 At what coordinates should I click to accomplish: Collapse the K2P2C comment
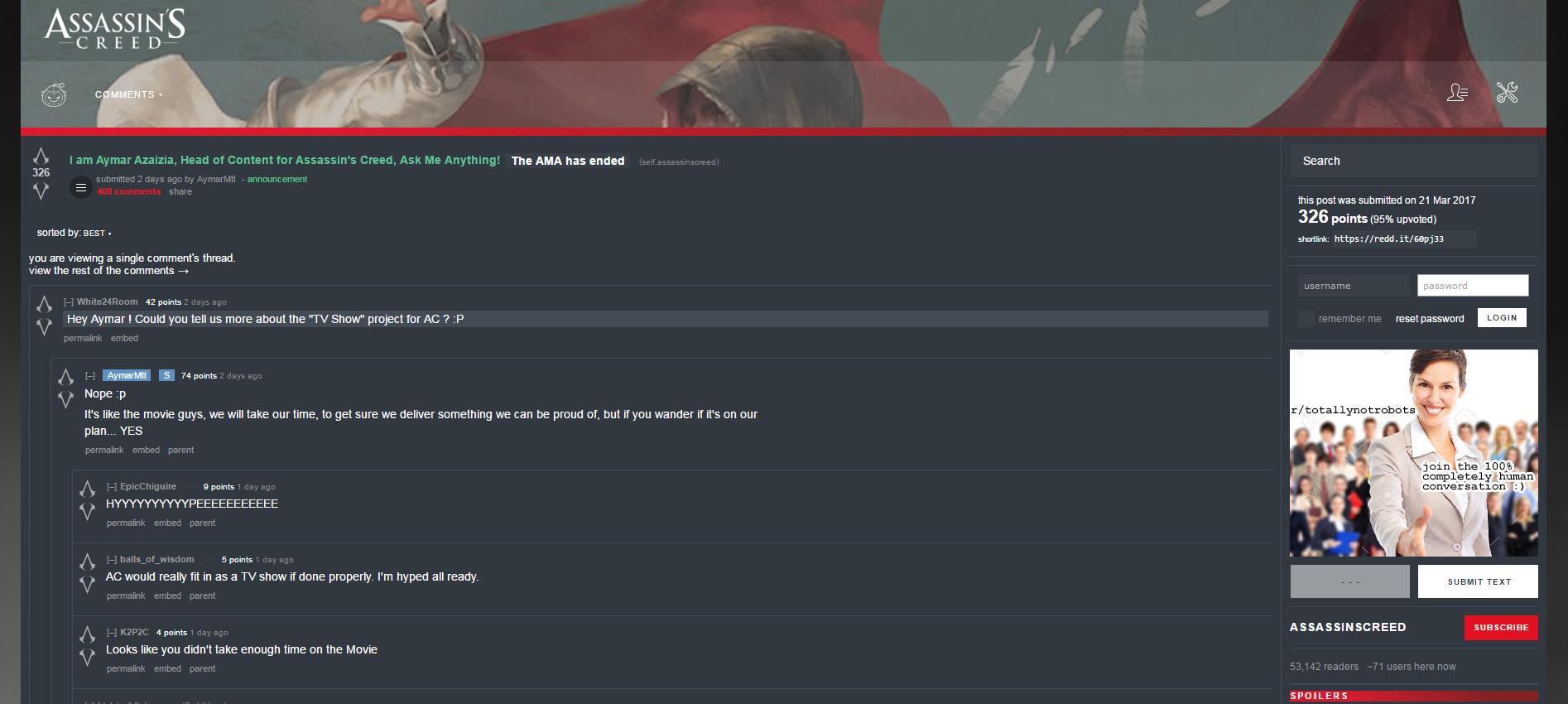(x=112, y=633)
